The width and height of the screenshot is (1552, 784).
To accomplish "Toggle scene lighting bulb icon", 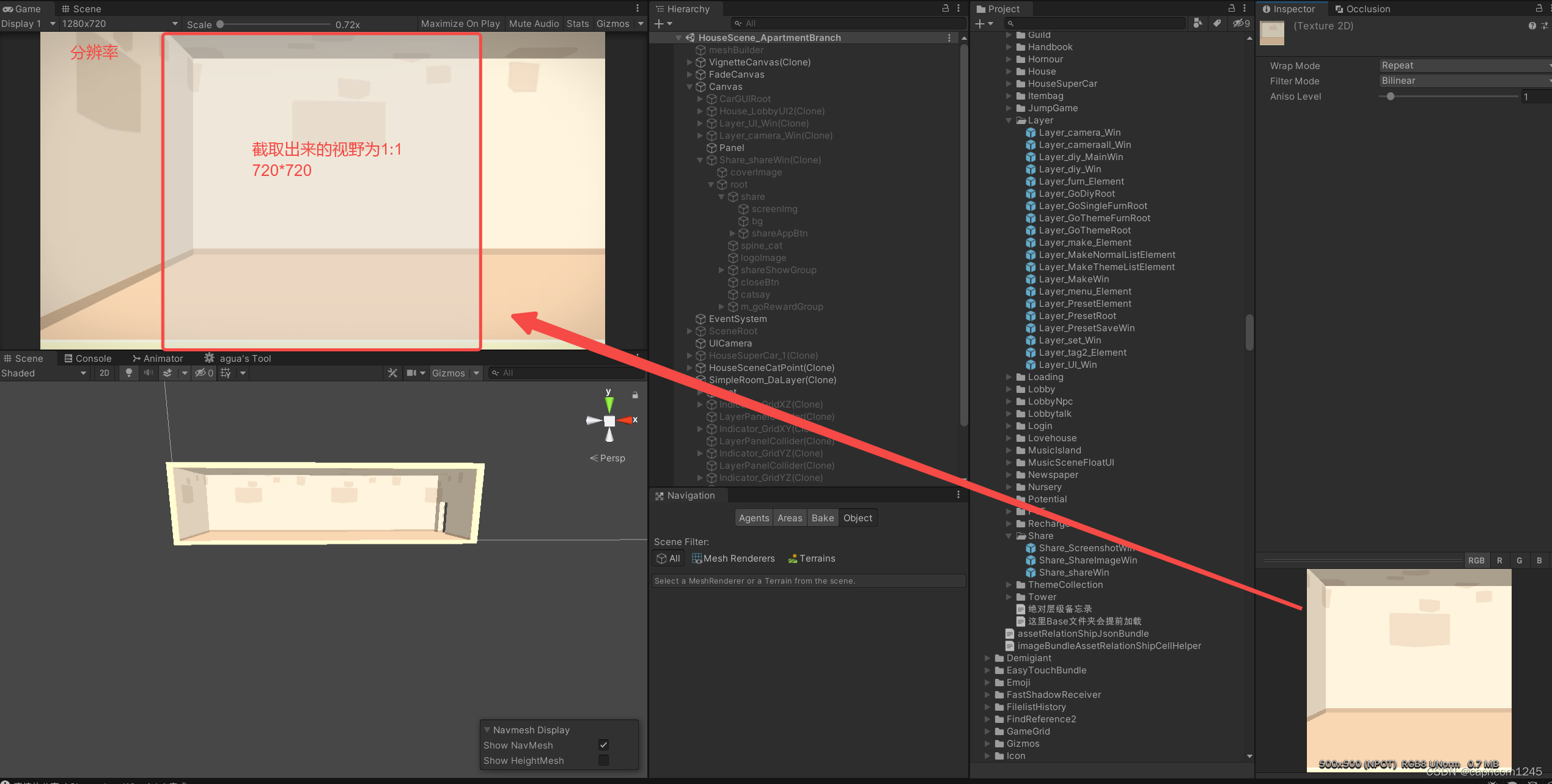I will coord(128,373).
